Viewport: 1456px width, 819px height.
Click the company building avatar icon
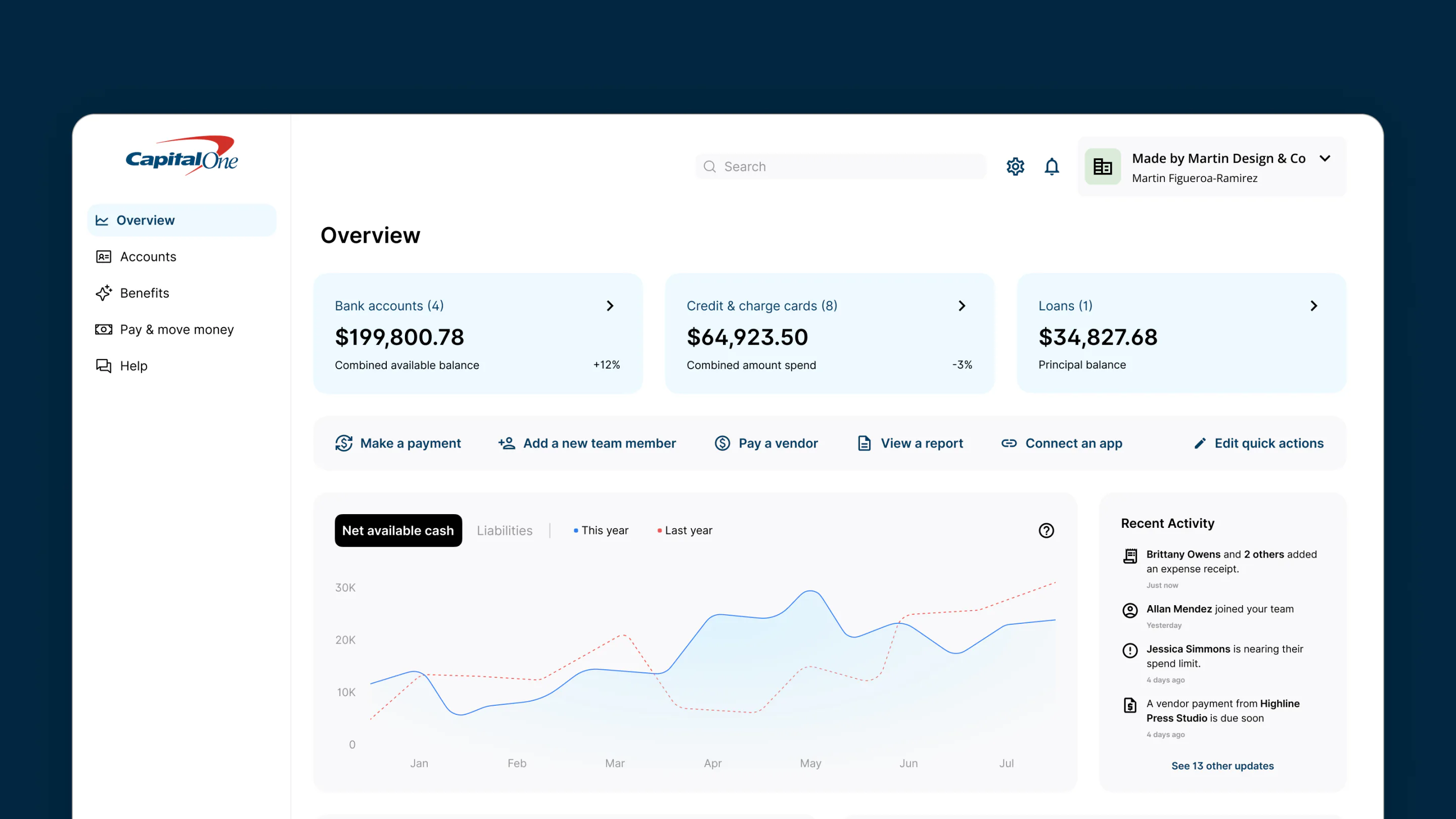pos(1102,166)
